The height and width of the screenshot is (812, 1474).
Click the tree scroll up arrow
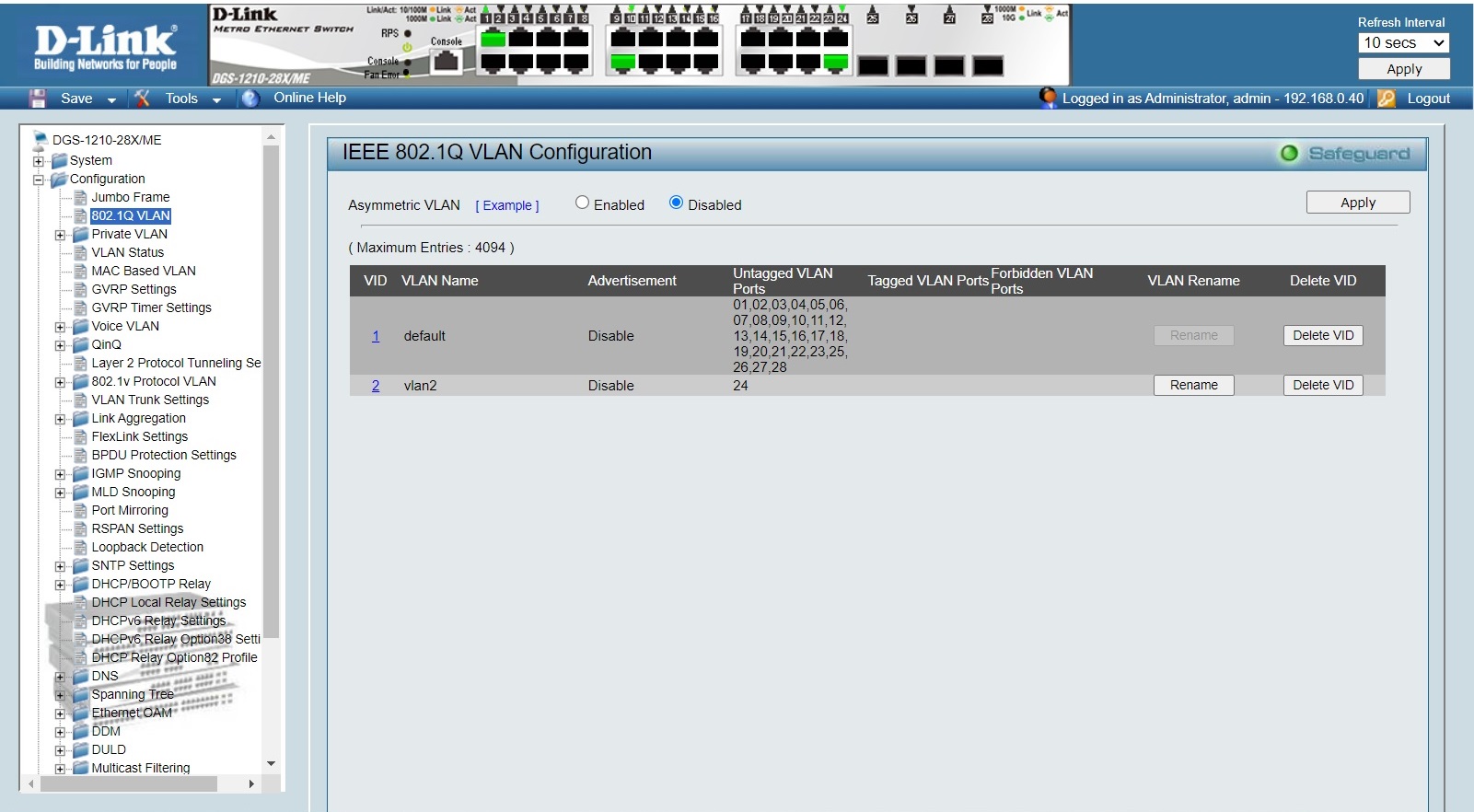(x=271, y=137)
